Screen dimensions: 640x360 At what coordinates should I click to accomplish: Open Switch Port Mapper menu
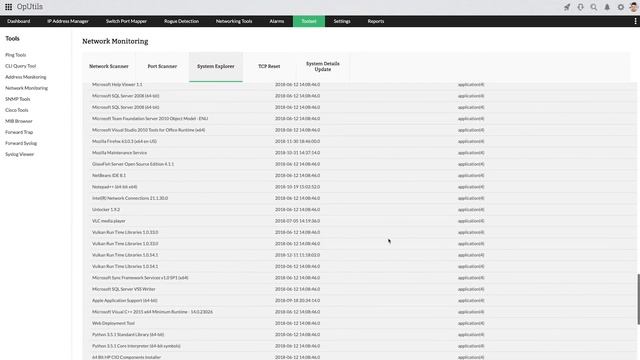click(126, 21)
